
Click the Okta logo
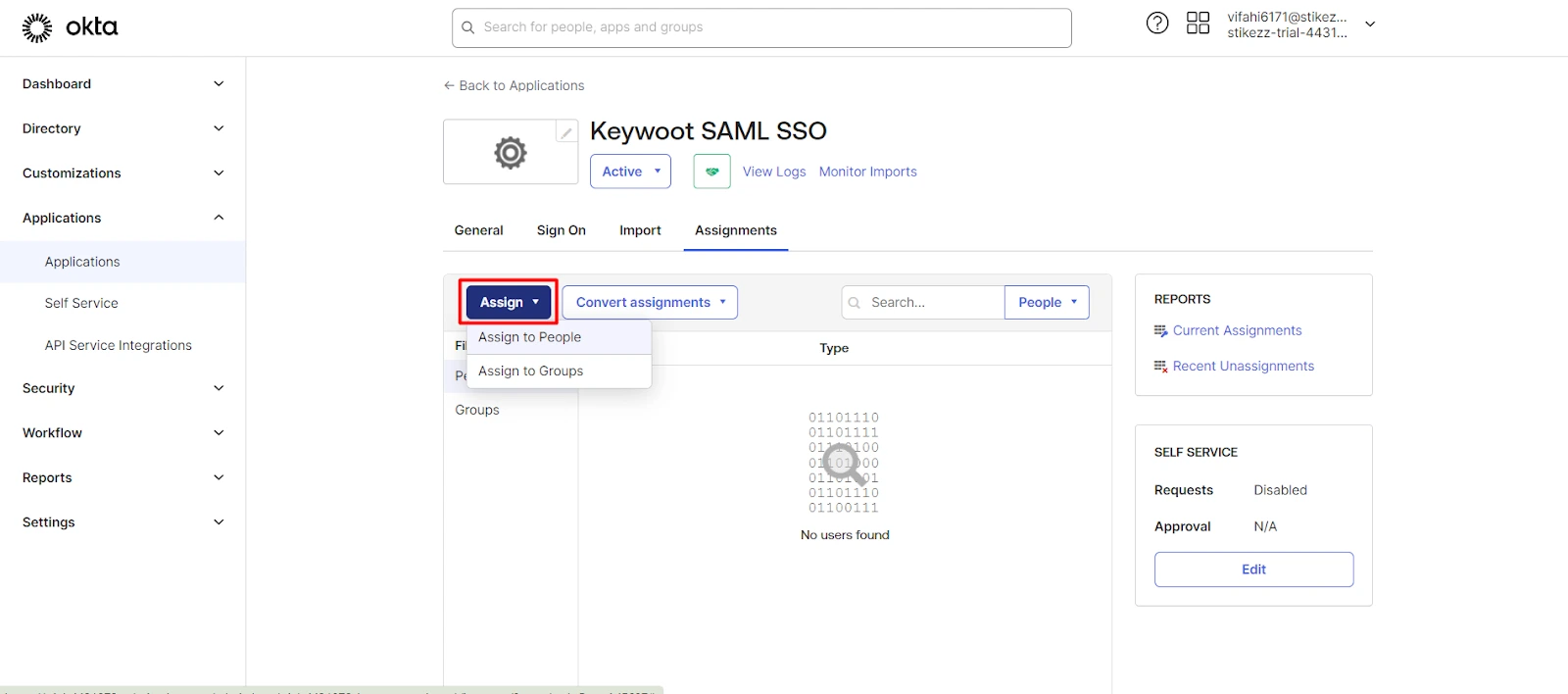(70, 27)
